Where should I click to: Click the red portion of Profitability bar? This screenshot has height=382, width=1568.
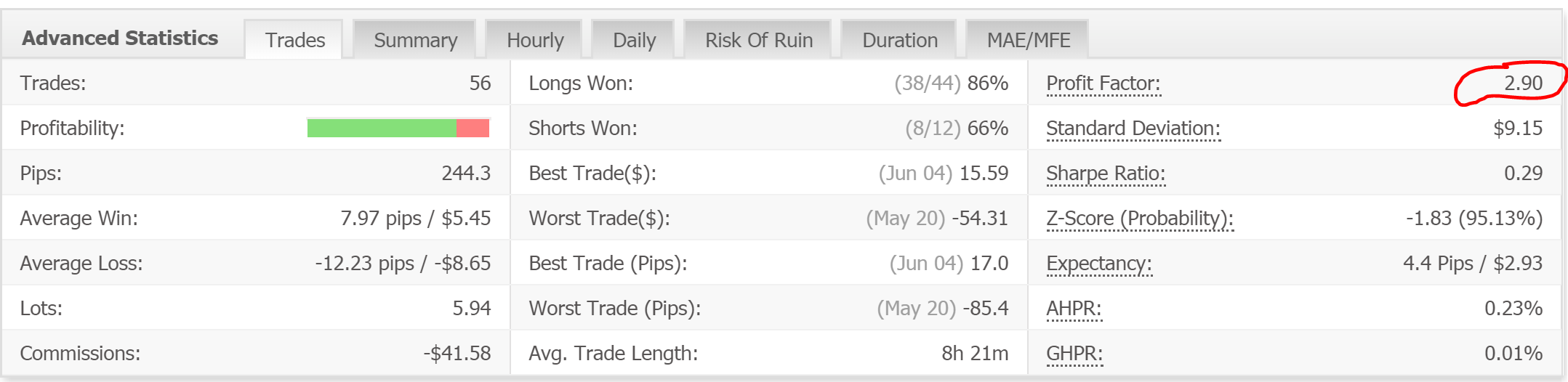pyautogui.click(x=473, y=129)
